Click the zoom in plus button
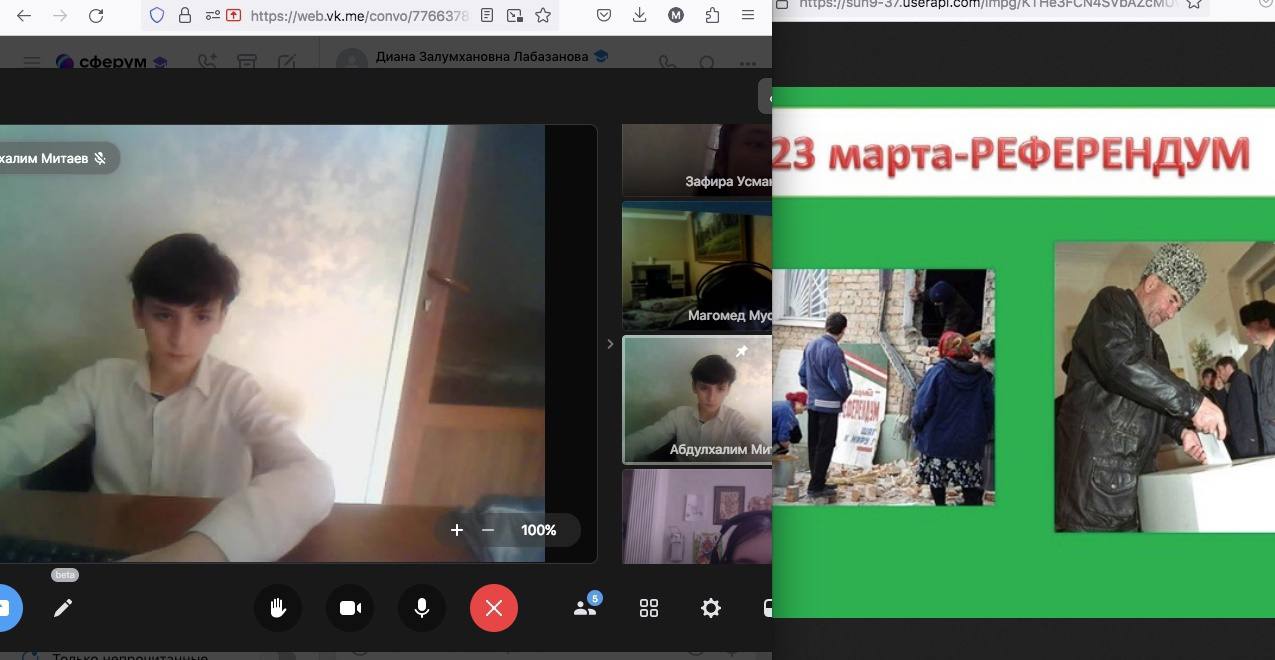The image size is (1275, 660). click(457, 530)
